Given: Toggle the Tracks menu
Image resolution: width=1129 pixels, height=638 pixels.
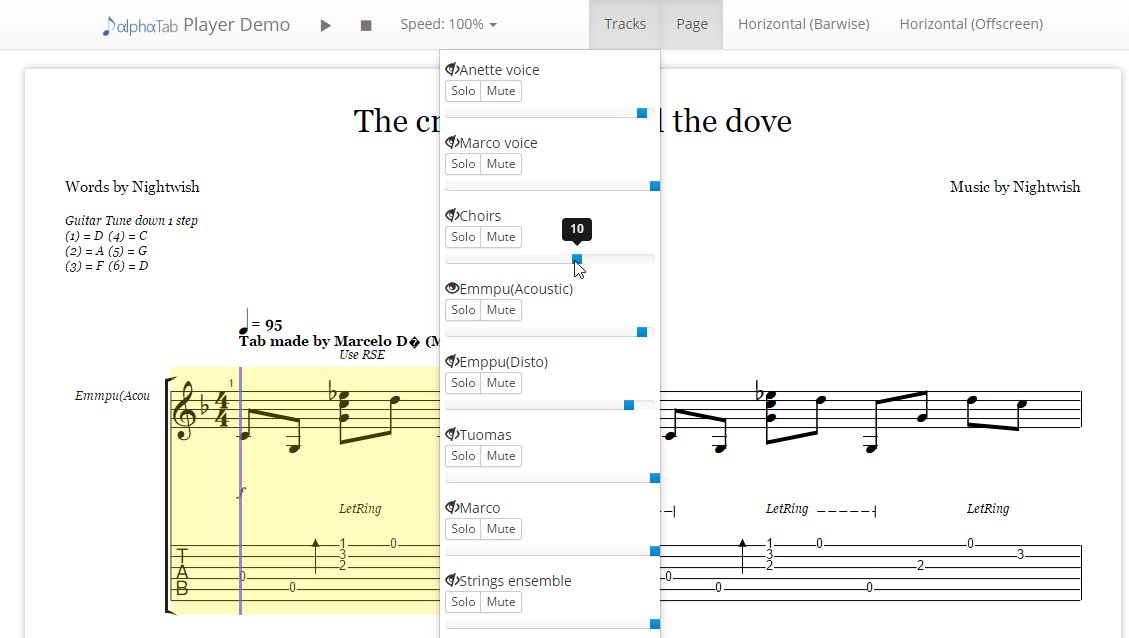Looking at the screenshot, I should (x=625, y=24).
